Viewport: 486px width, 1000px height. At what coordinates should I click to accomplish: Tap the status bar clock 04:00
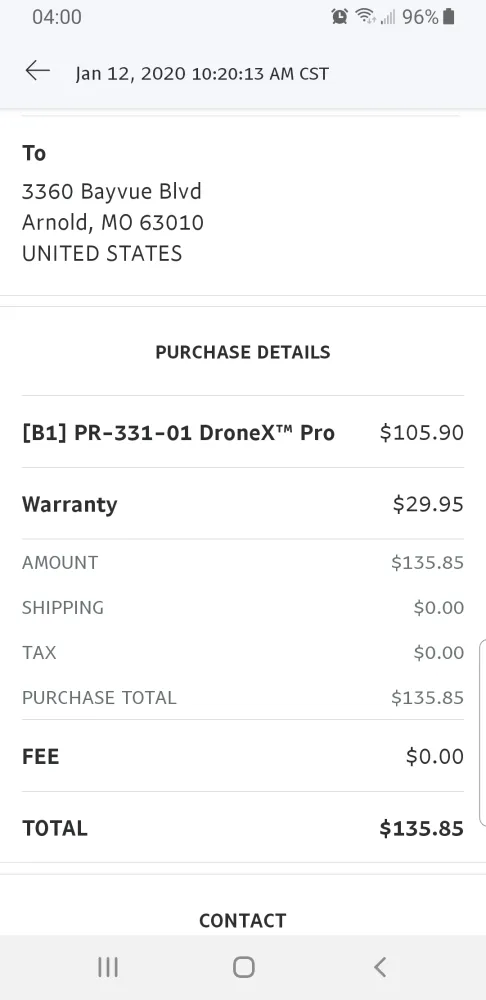[57, 17]
